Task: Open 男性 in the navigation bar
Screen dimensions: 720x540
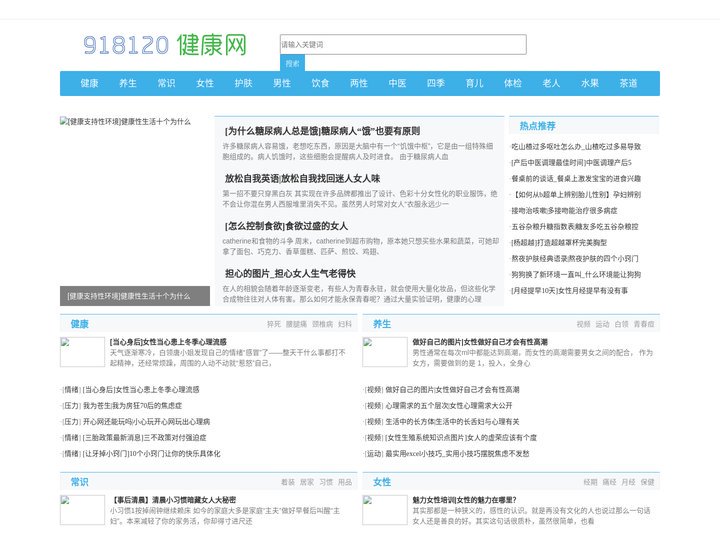Action: [x=282, y=83]
